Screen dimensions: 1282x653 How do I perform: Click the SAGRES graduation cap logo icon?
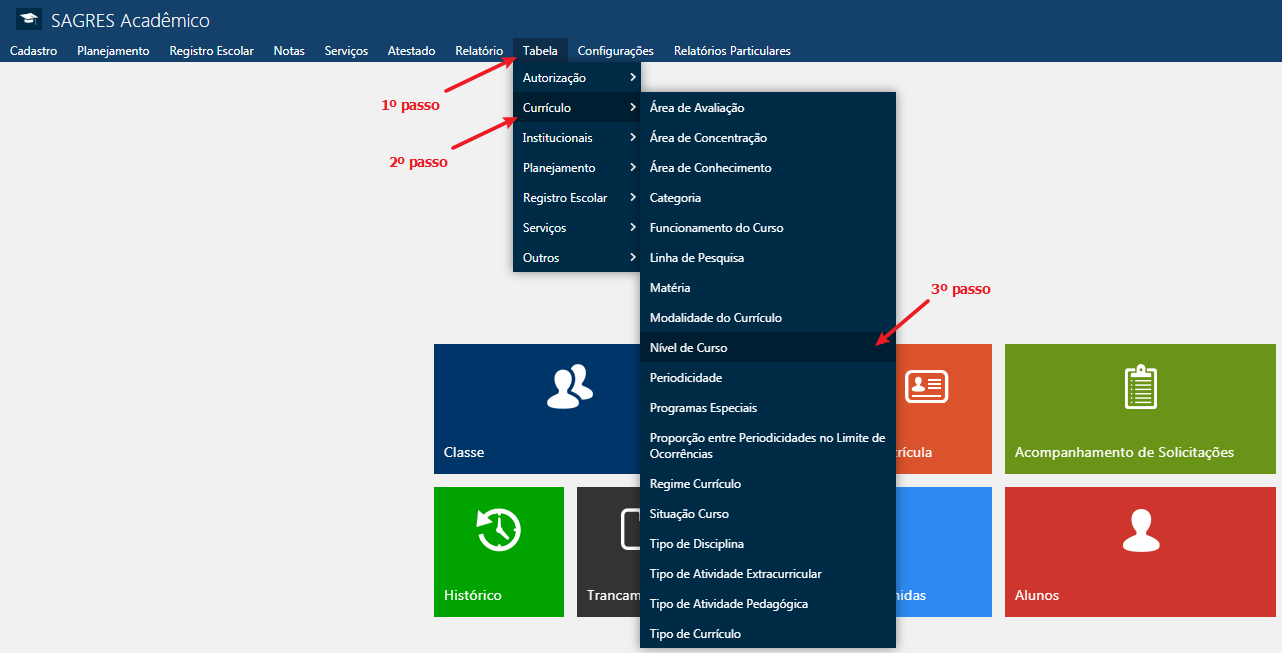click(29, 20)
